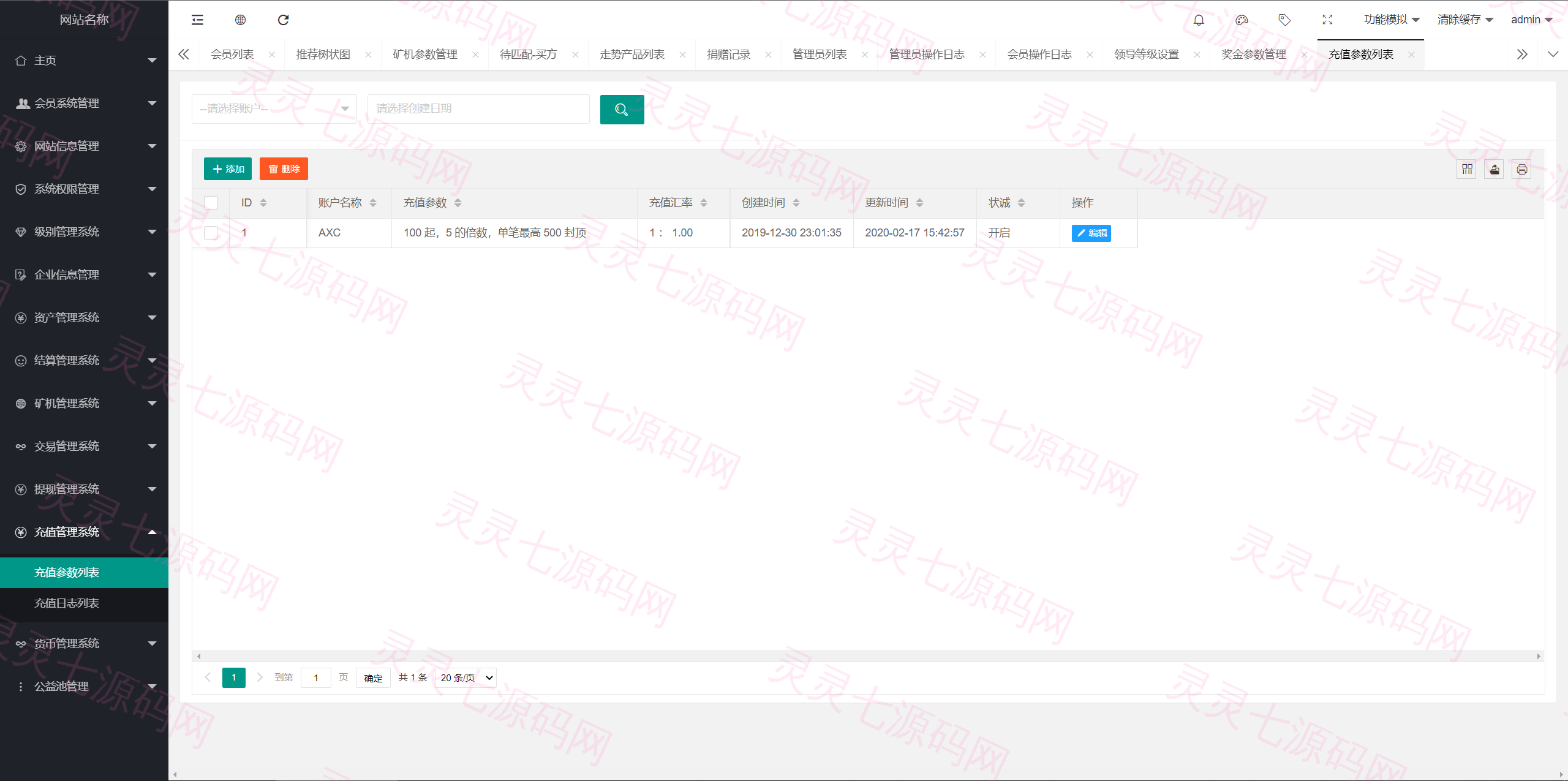Collapse the sidebar with the menu toggle icon

click(x=197, y=20)
